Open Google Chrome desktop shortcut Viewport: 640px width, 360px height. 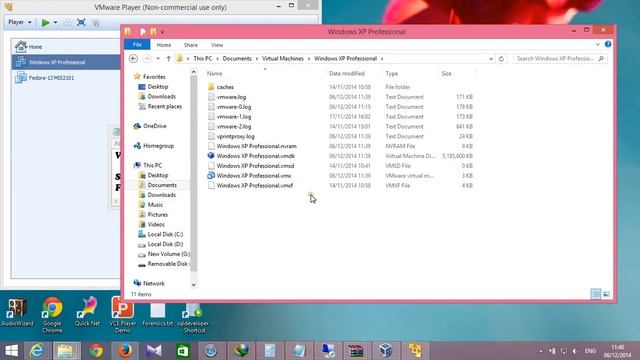tap(52, 315)
